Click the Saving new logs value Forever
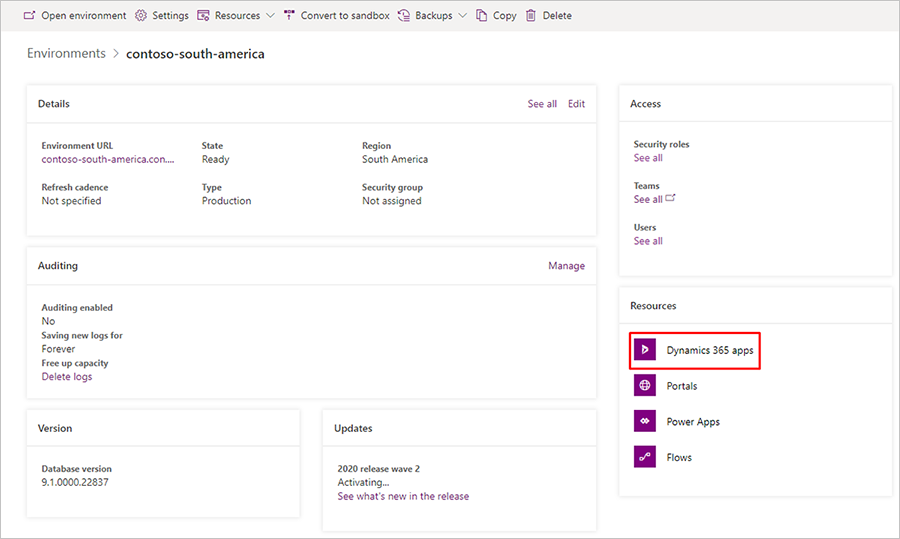The width and height of the screenshot is (900, 539). point(58,349)
